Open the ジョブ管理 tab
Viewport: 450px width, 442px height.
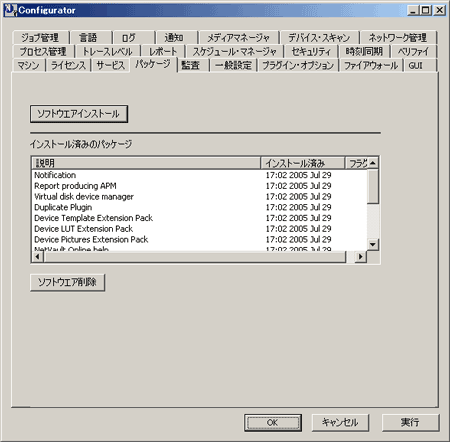[x=40, y=38]
